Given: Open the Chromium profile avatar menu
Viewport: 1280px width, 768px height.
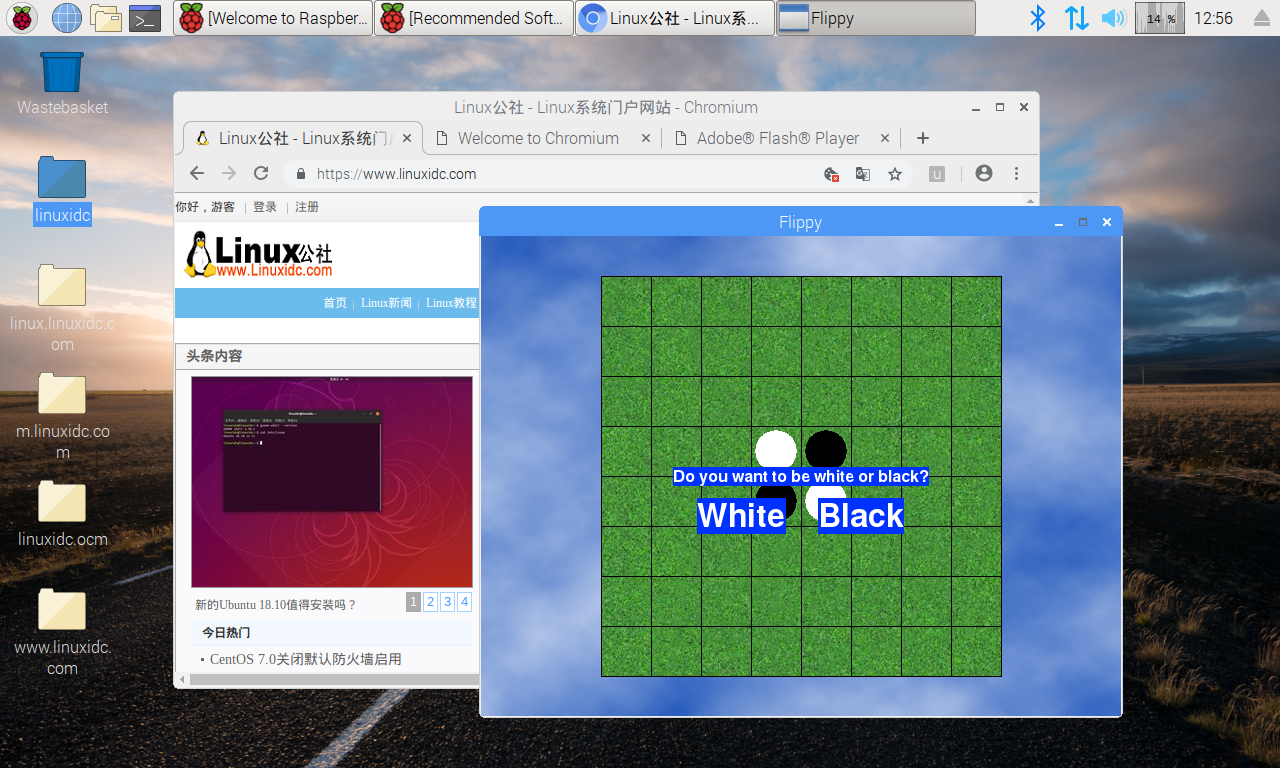Looking at the screenshot, I should [984, 173].
